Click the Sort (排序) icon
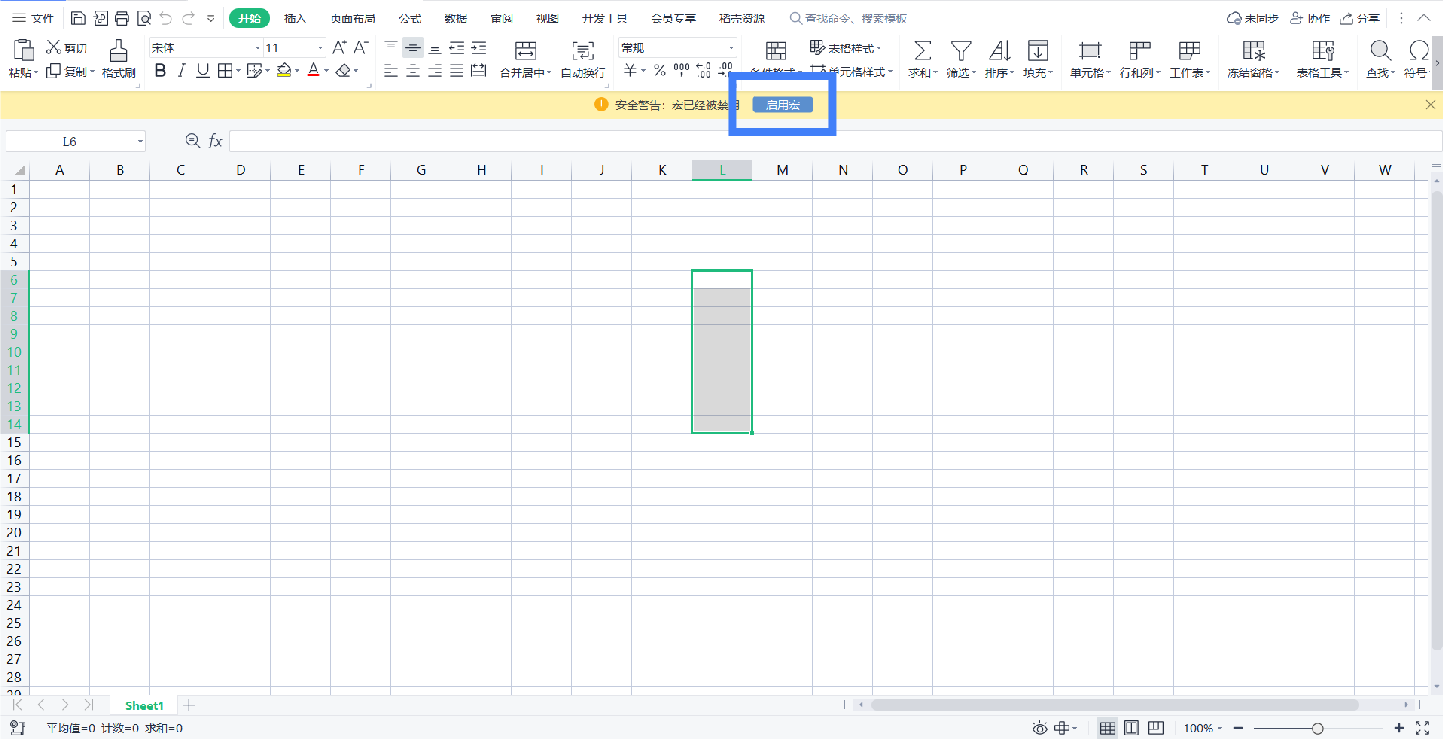This screenshot has width=1443, height=739. pos(999,51)
